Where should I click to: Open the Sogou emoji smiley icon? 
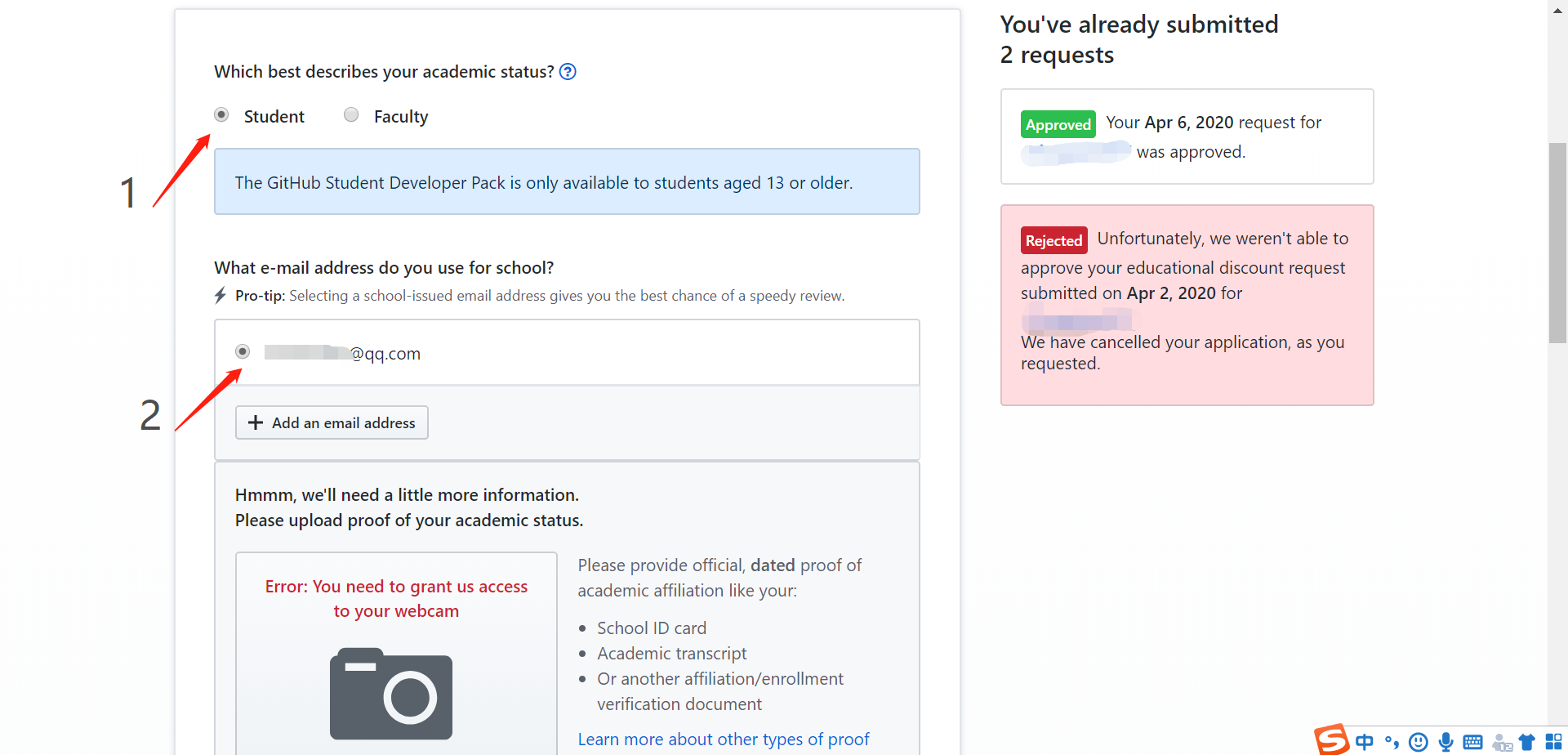click(x=1419, y=742)
